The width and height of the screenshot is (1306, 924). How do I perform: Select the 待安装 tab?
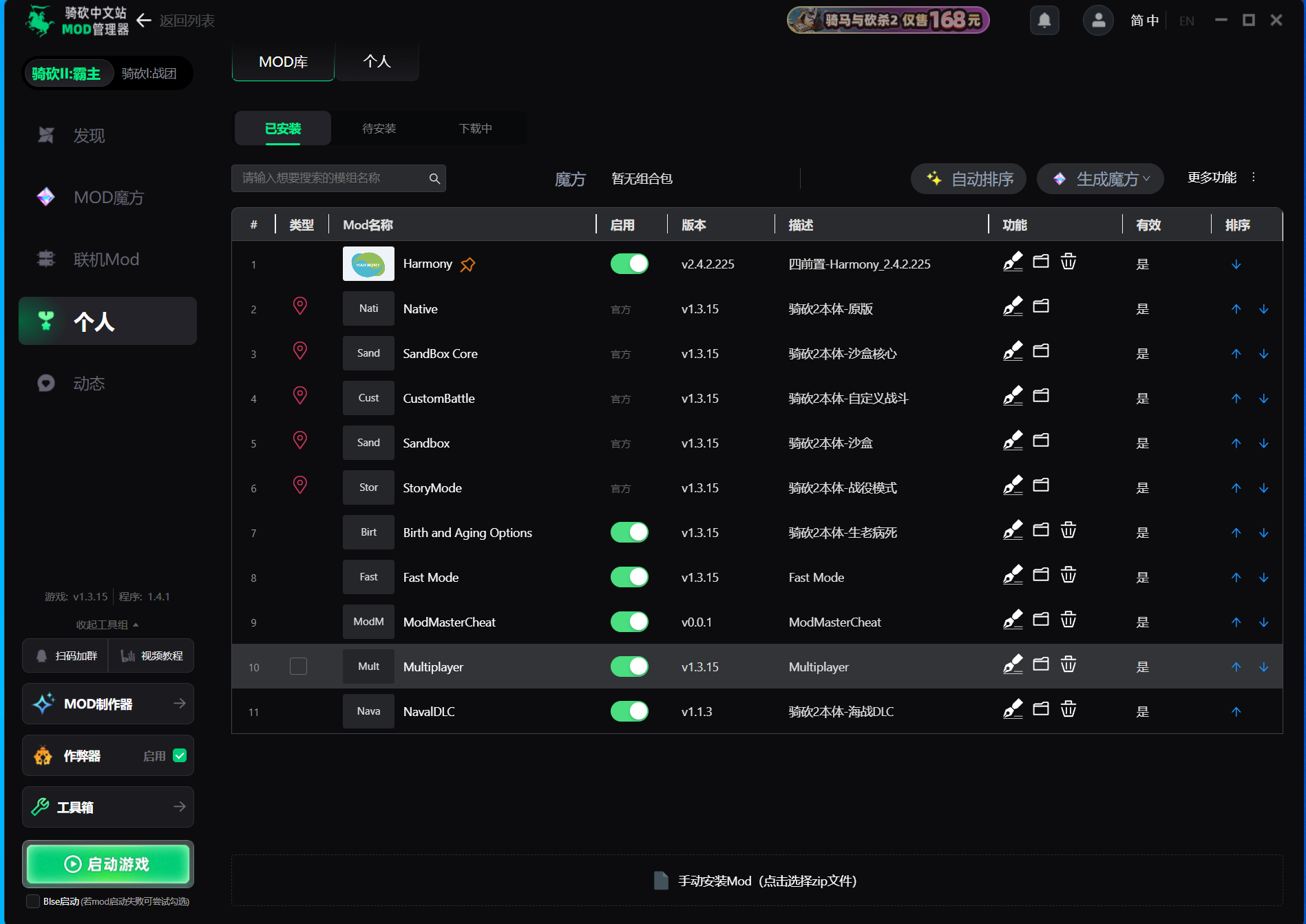379,129
